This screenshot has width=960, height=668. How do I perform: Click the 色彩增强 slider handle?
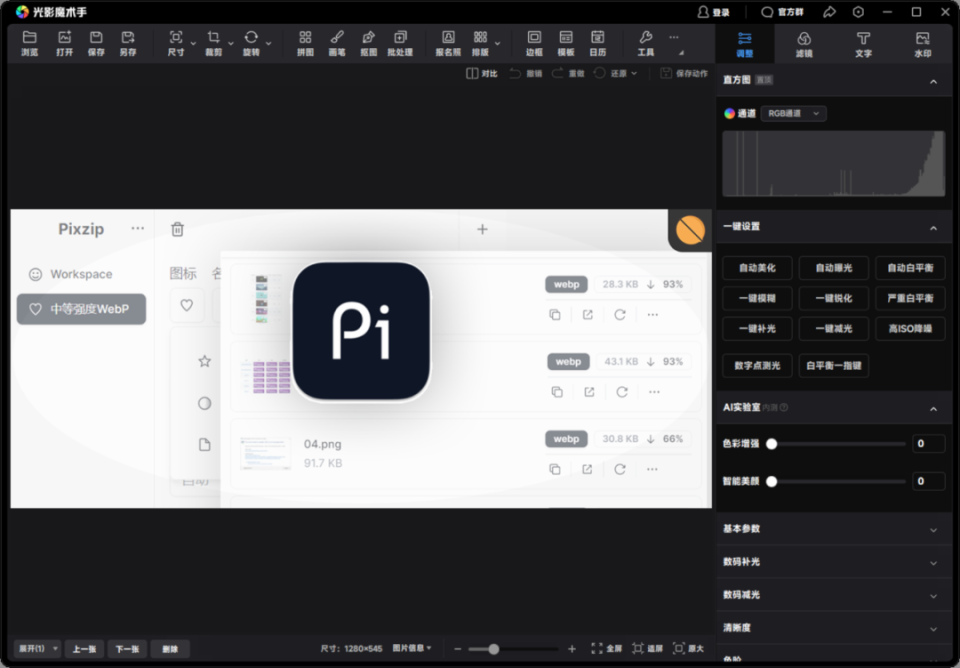tap(771, 444)
